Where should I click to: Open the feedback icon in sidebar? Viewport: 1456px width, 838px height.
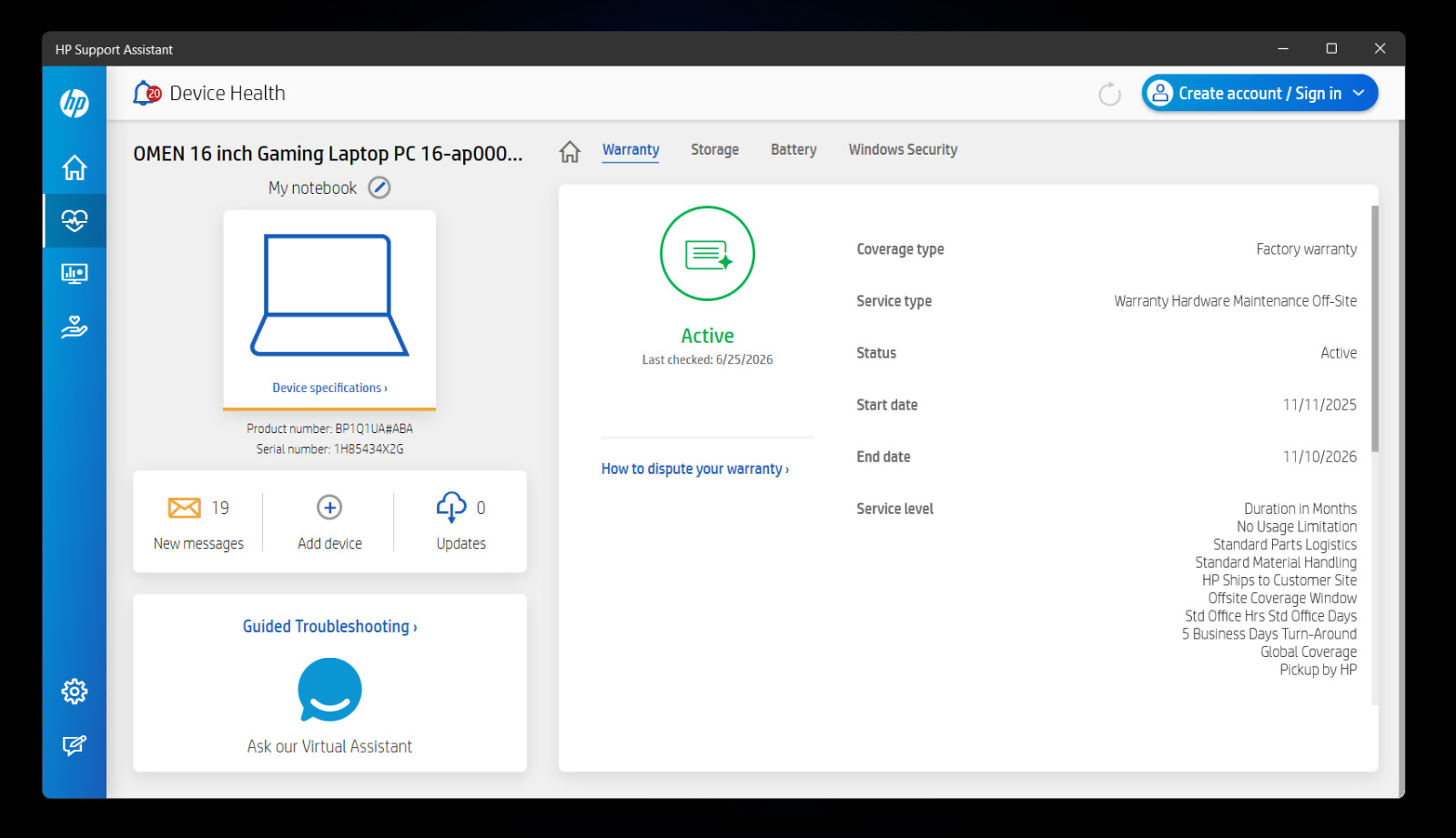[75, 745]
